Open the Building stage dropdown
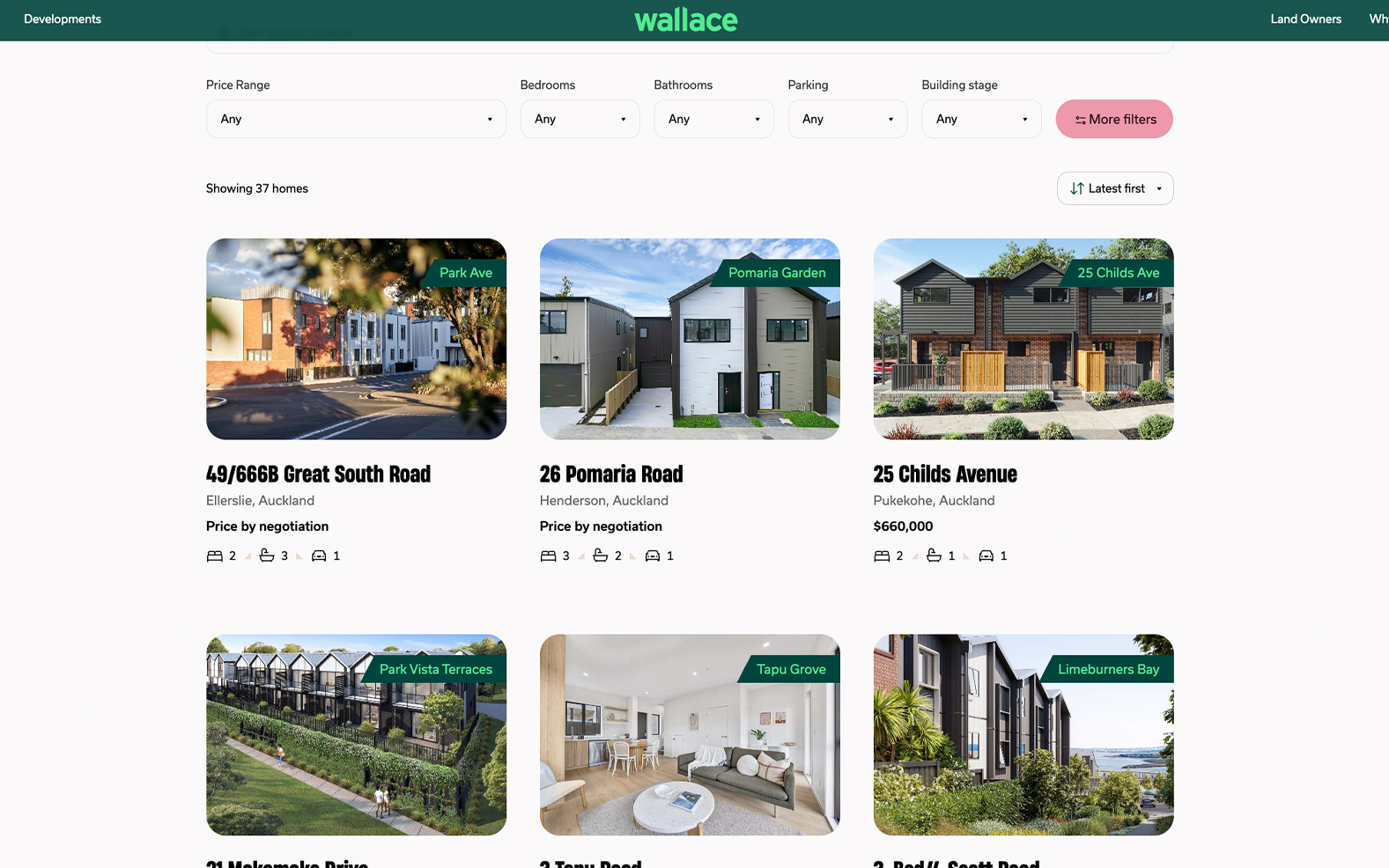The width and height of the screenshot is (1389, 868). click(981, 119)
